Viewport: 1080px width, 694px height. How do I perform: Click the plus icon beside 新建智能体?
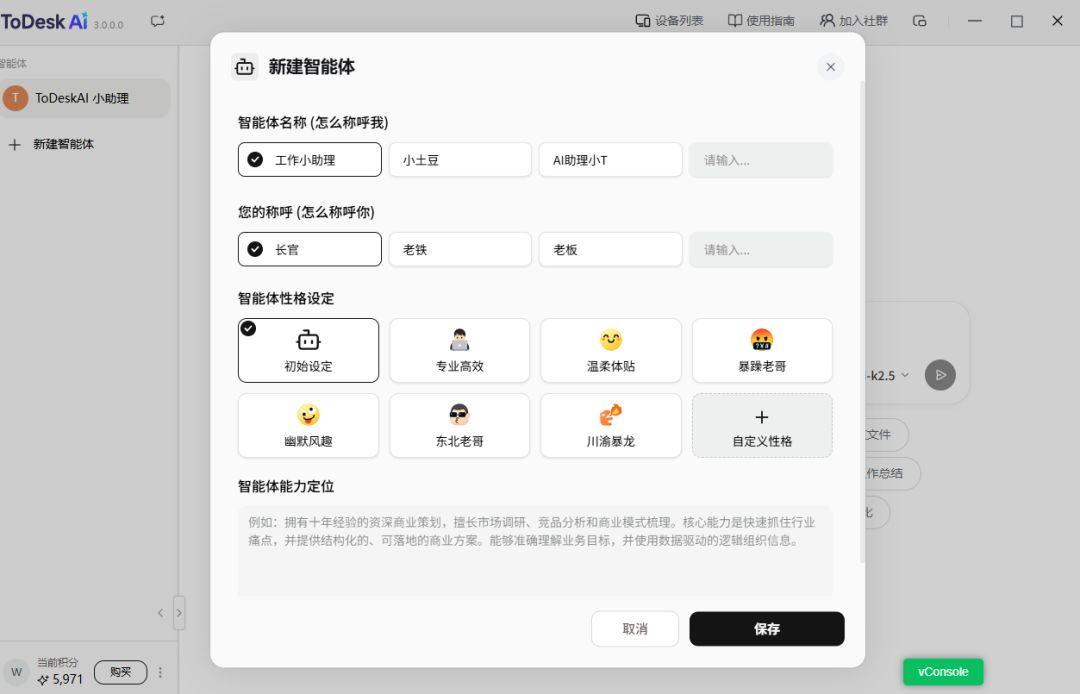tap(14, 145)
